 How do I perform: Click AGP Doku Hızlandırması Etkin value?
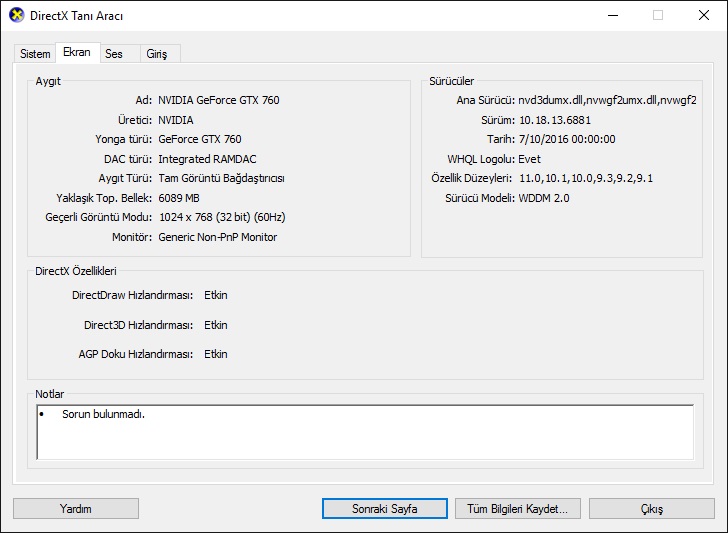[x=216, y=354]
